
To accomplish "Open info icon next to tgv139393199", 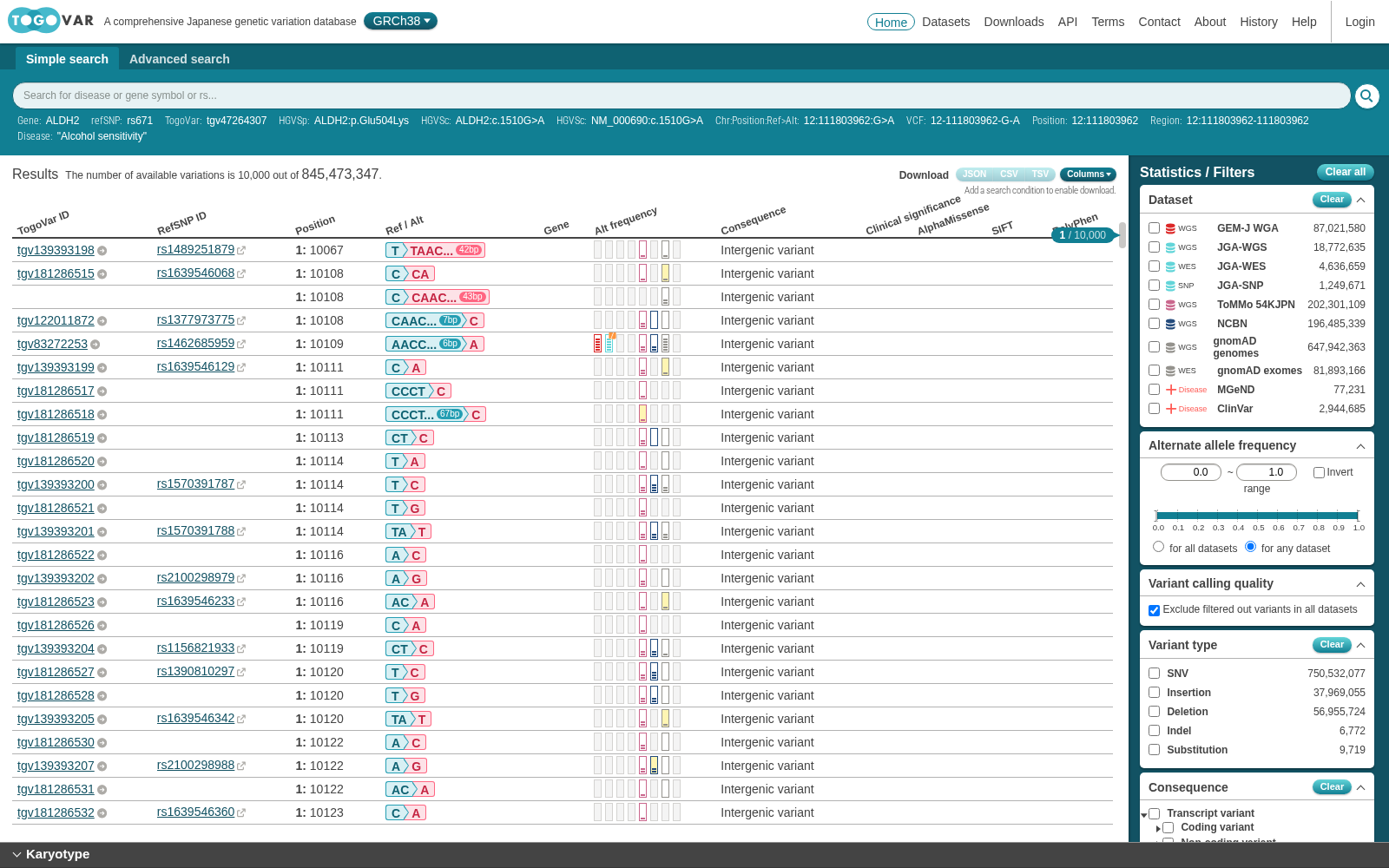I will pyautogui.click(x=102, y=368).
